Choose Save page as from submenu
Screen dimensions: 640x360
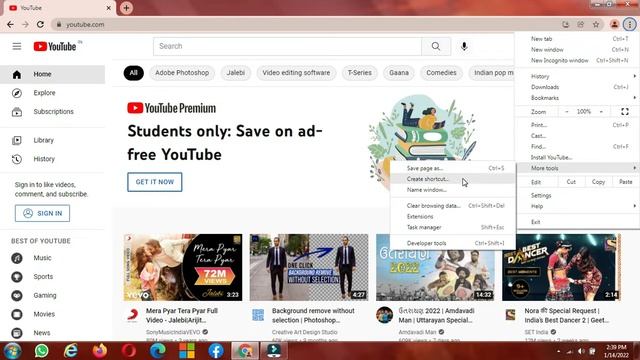click(x=452, y=168)
